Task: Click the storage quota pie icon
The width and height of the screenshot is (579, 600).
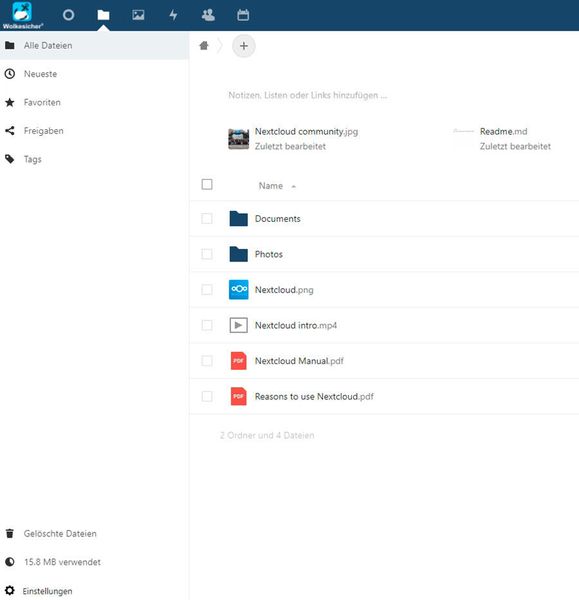Action: [x=10, y=562]
